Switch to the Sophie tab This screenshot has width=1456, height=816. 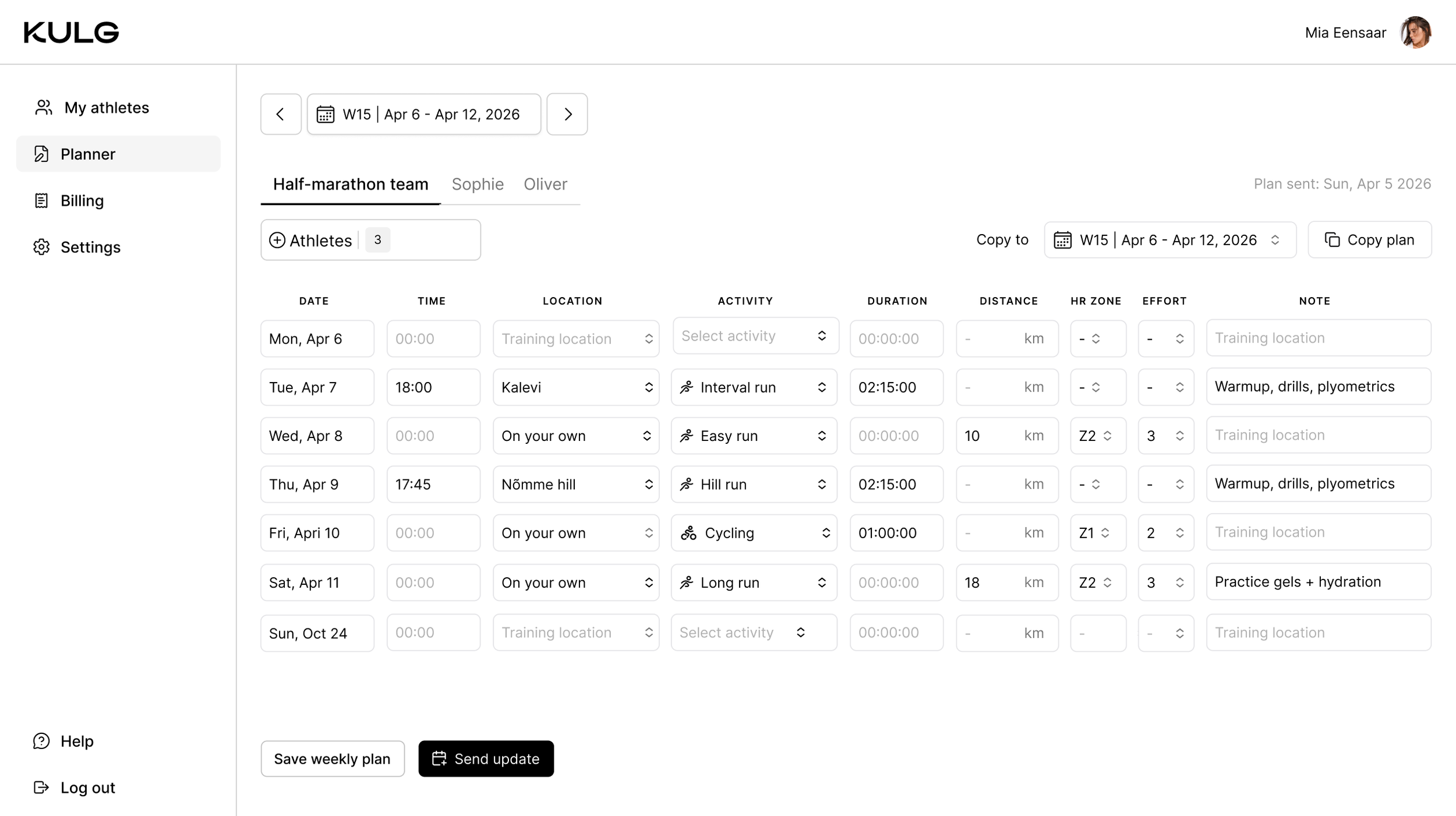(477, 184)
